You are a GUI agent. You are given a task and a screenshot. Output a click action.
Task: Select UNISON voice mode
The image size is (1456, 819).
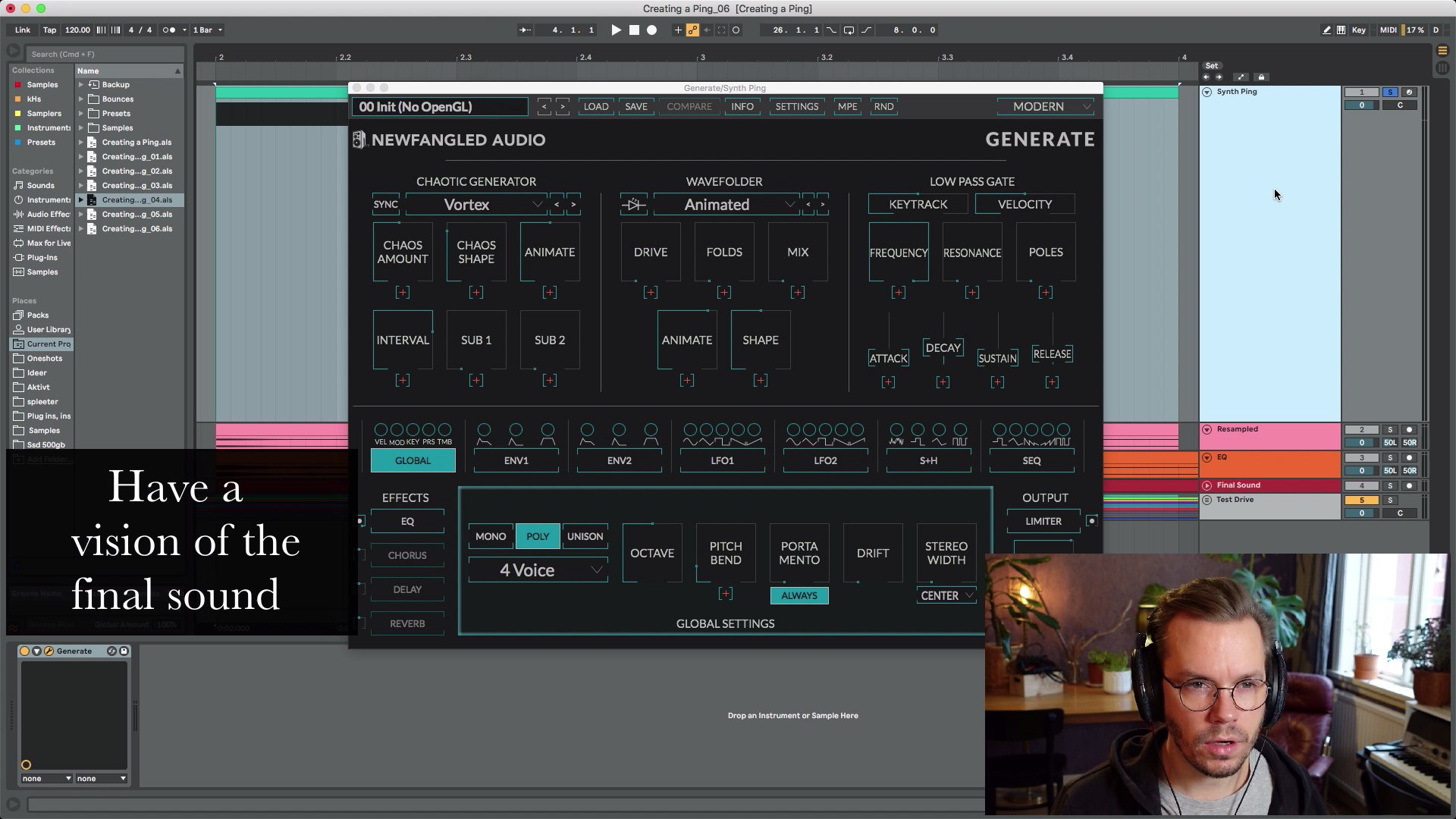point(585,536)
